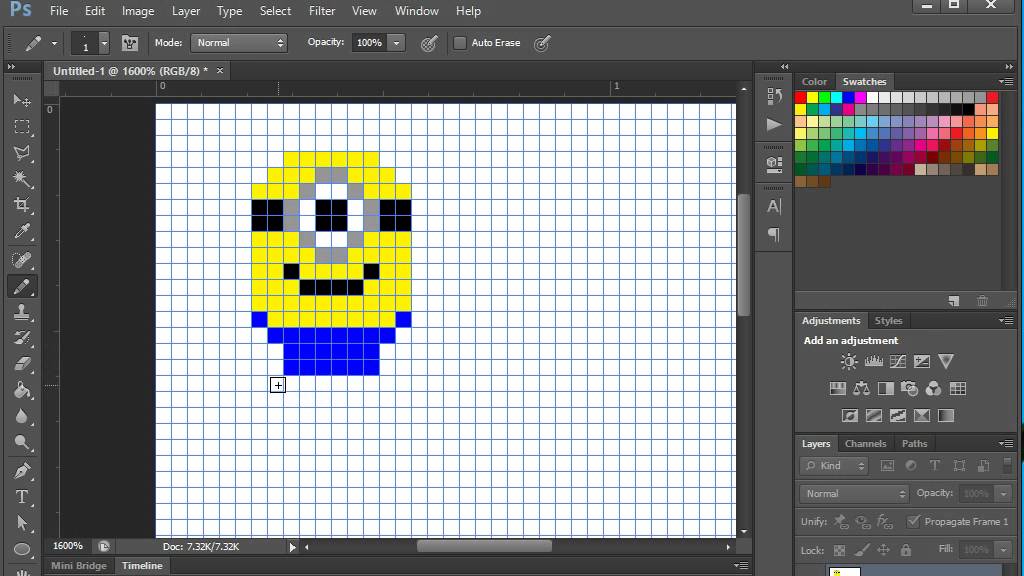1024x576 pixels.
Task: Toggle pressure for size button
Action: coord(542,43)
